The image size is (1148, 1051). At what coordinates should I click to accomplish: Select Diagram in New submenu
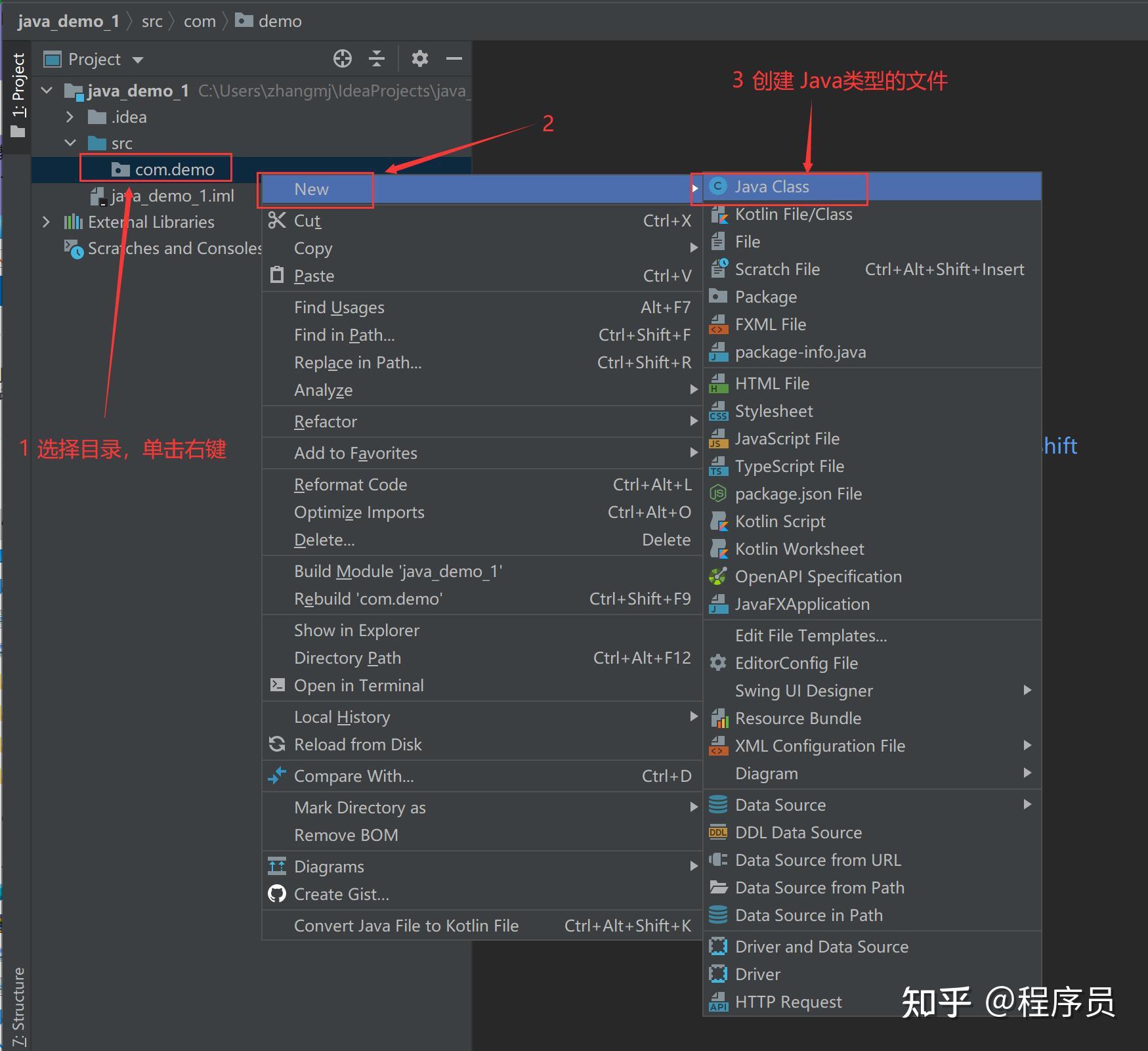point(872,773)
